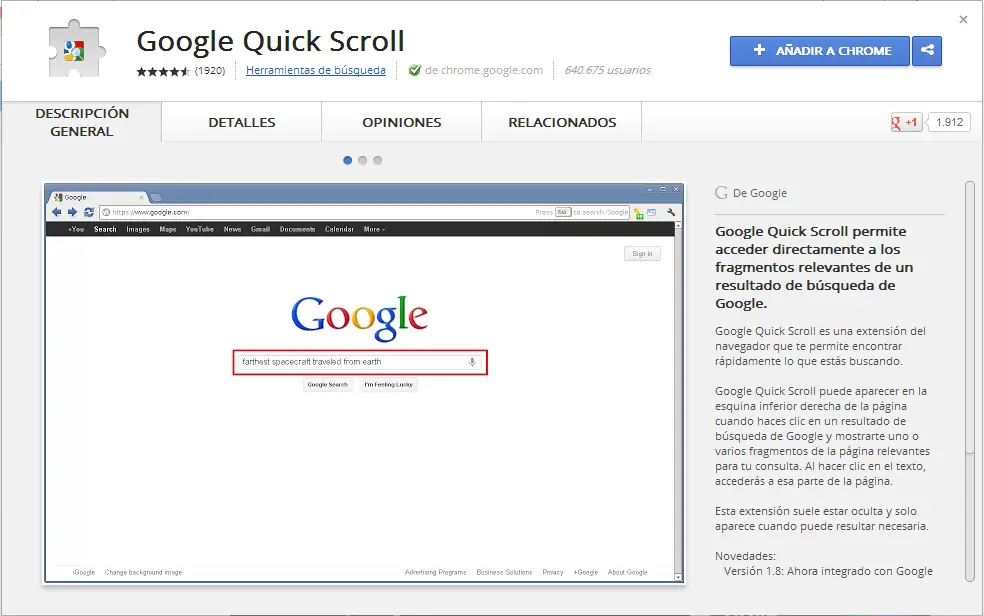Click the green verified checkmark icon
Image resolution: width=984 pixels, height=616 pixels.
coord(414,70)
